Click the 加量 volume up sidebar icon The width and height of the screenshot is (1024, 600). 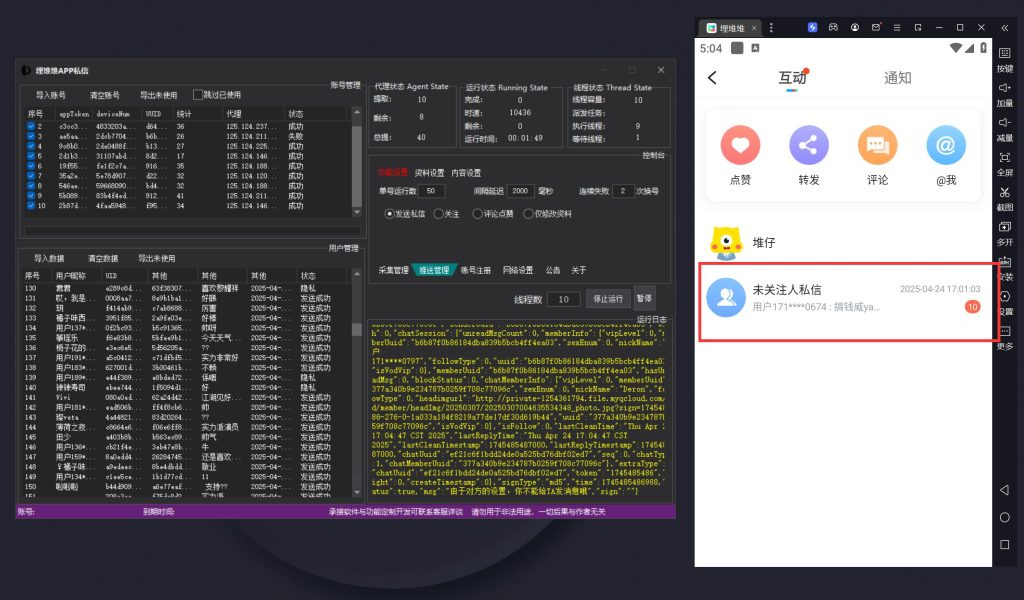click(1004, 88)
